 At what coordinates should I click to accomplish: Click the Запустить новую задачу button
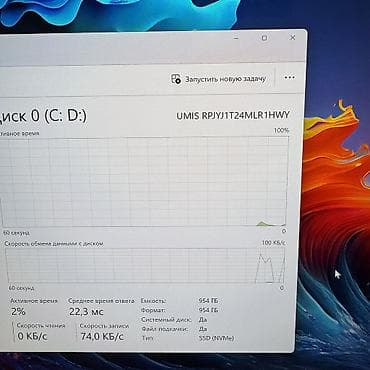pyautogui.click(x=219, y=79)
